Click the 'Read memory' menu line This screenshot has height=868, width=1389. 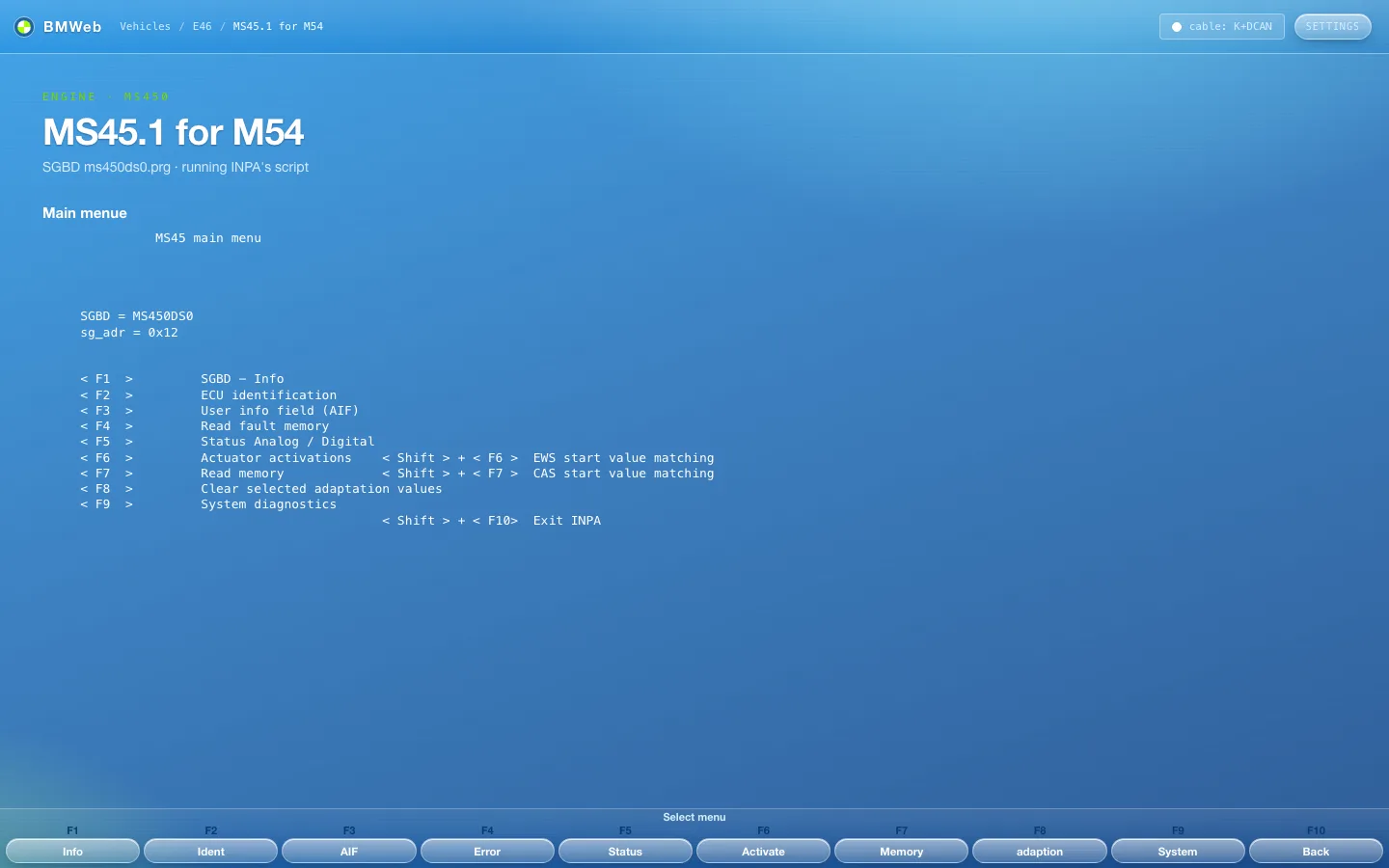pos(242,474)
